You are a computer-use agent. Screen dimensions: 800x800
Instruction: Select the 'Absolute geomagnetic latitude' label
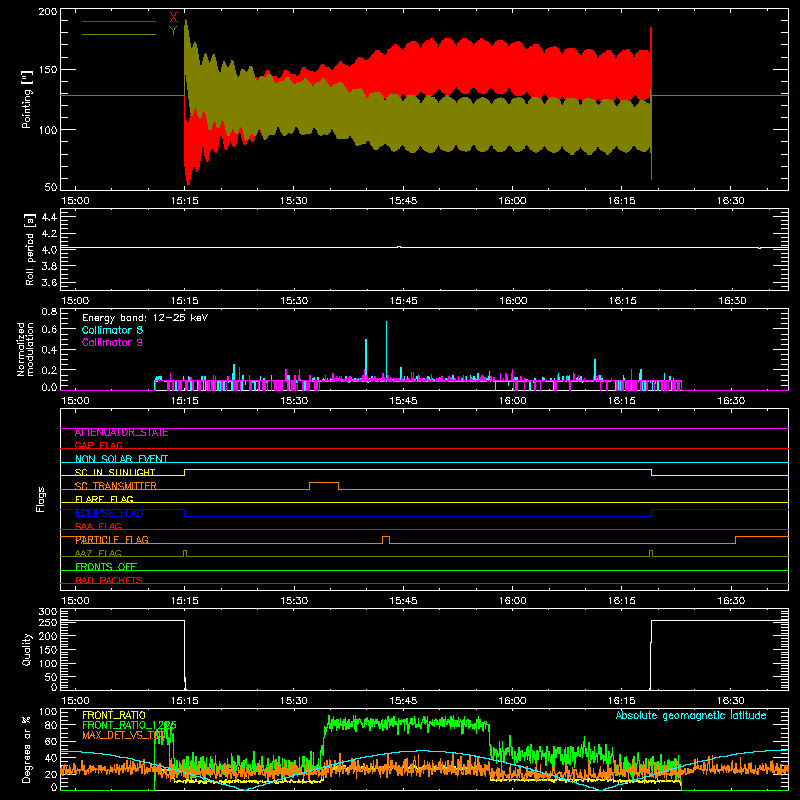tap(691, 715)
